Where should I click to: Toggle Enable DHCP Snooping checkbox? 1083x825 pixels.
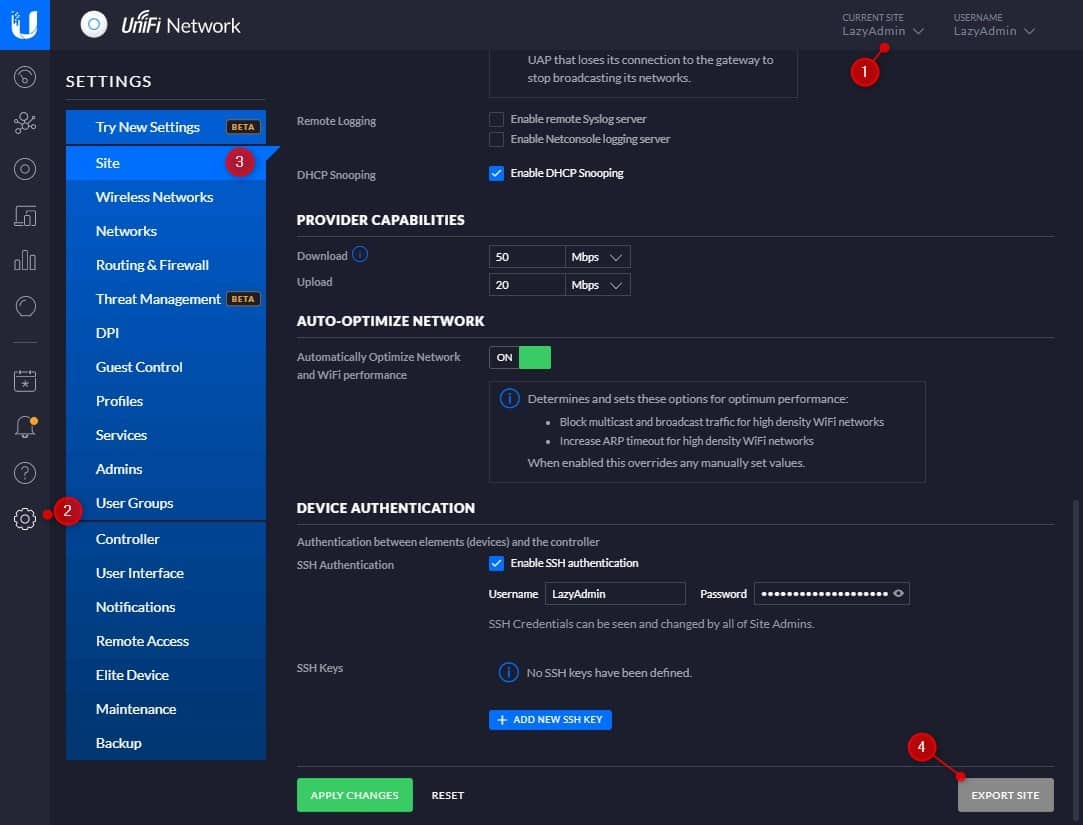point(496,173)
